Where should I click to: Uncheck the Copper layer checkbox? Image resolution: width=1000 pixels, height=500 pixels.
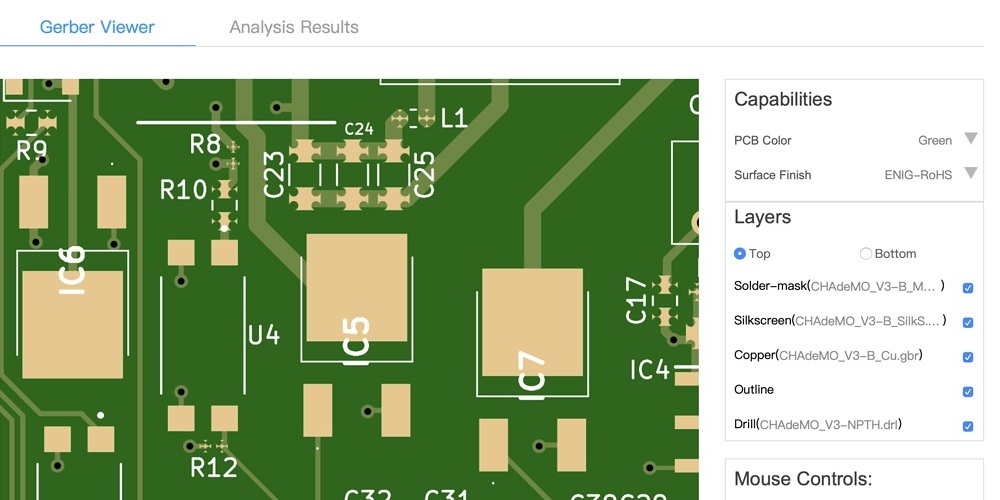tap(967, 357)
